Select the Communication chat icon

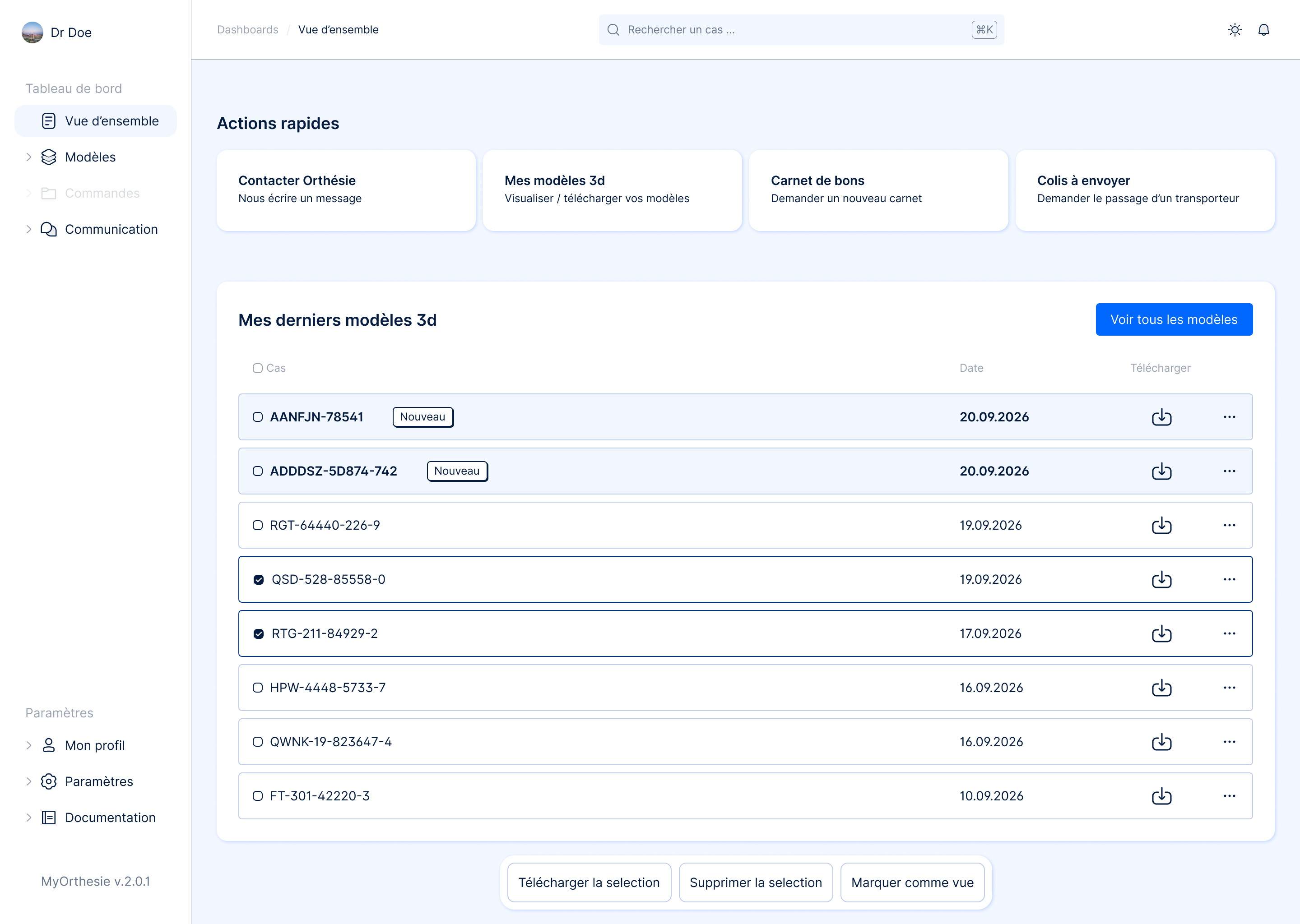tap(49, 229)
